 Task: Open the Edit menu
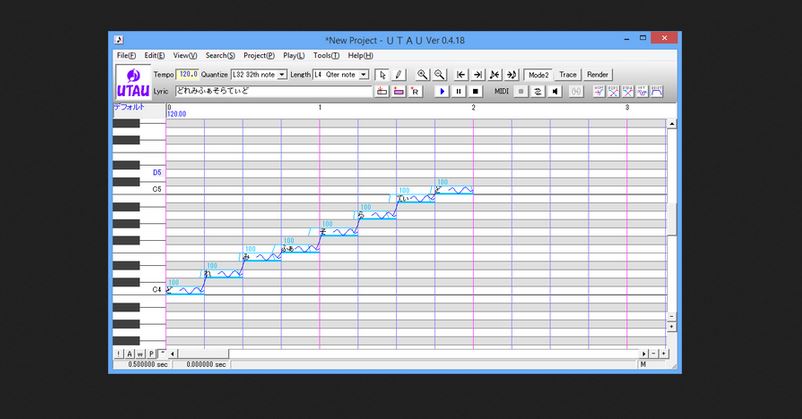click(154, 55)
